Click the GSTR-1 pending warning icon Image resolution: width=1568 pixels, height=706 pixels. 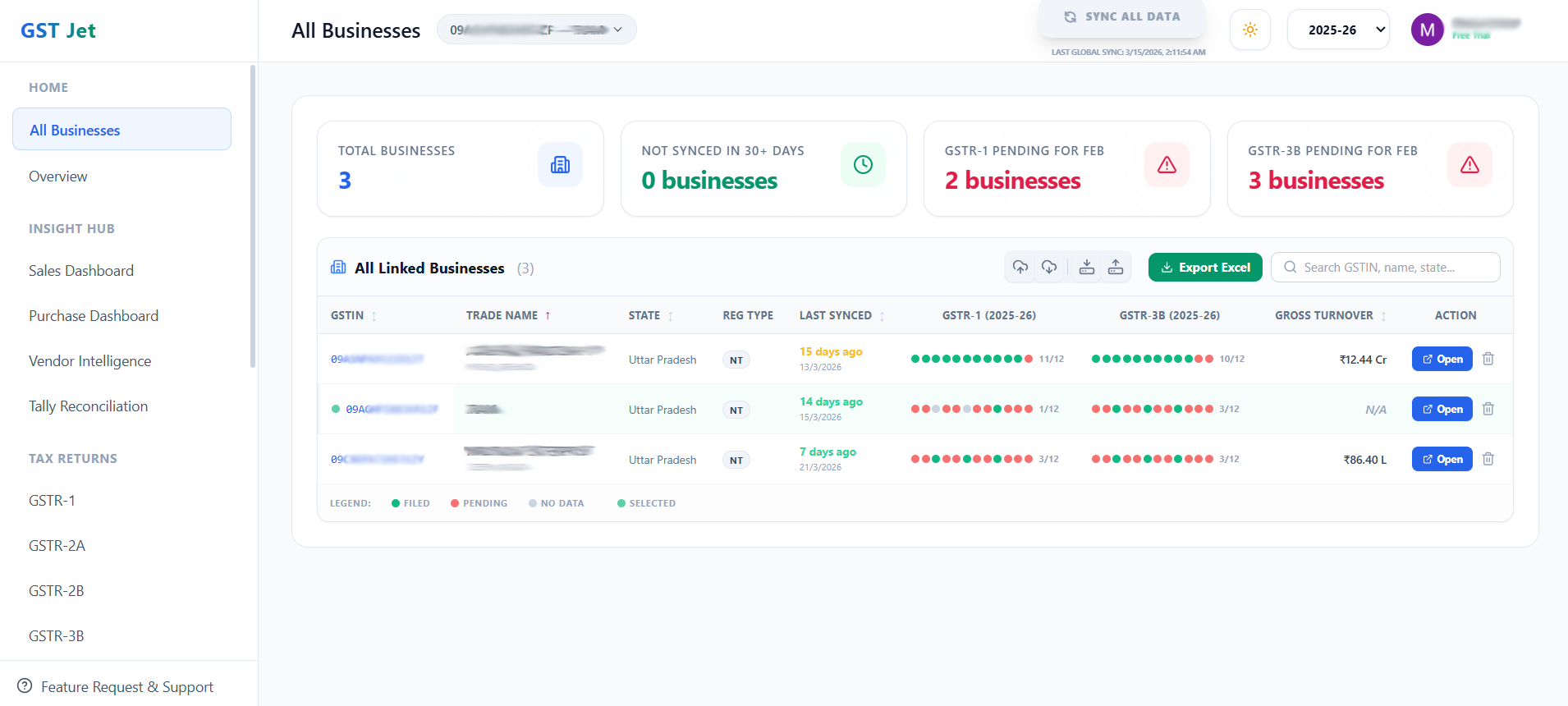(x=1167, y=165)
